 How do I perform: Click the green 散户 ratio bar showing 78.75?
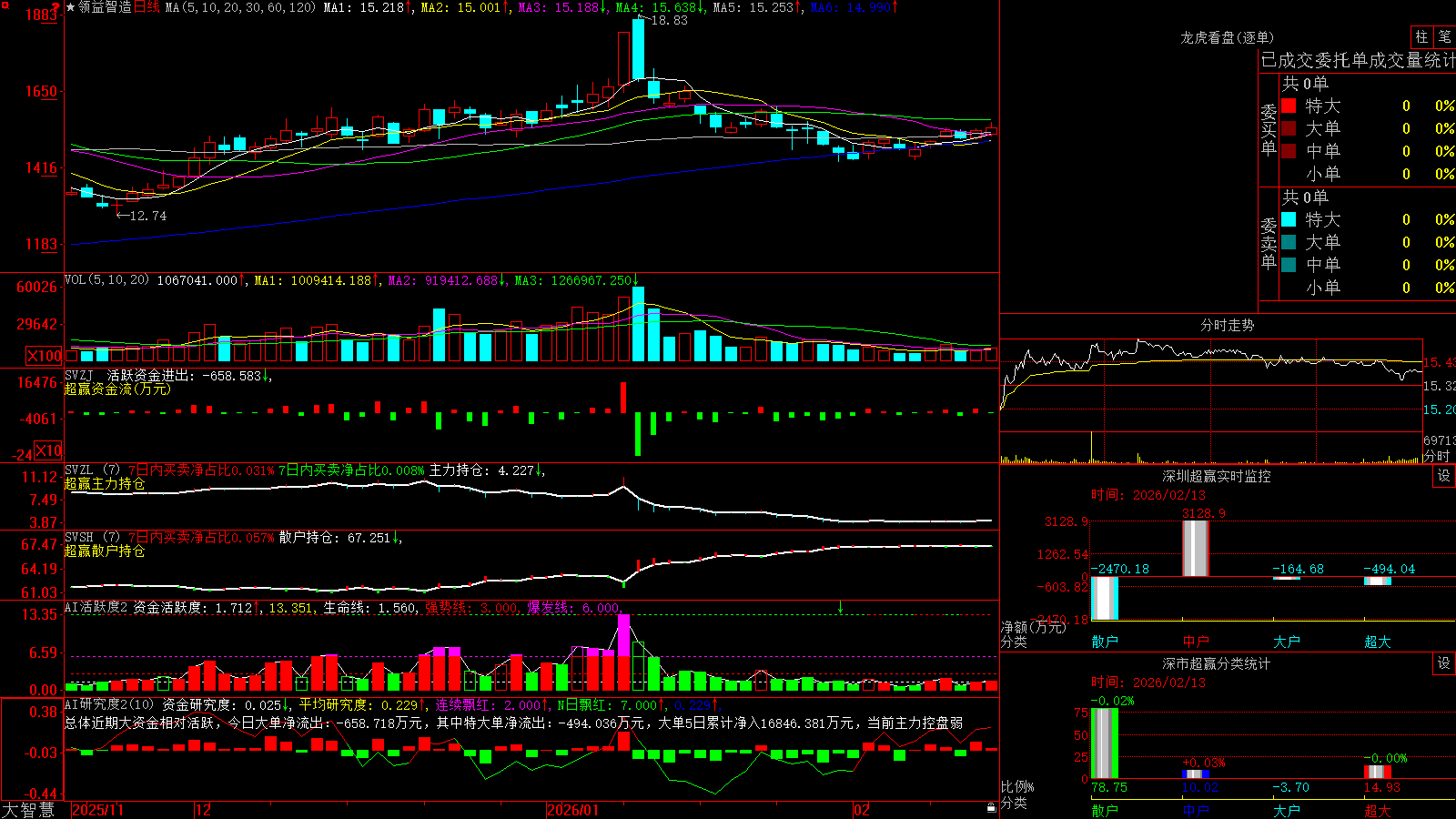tap(1105, 743)
